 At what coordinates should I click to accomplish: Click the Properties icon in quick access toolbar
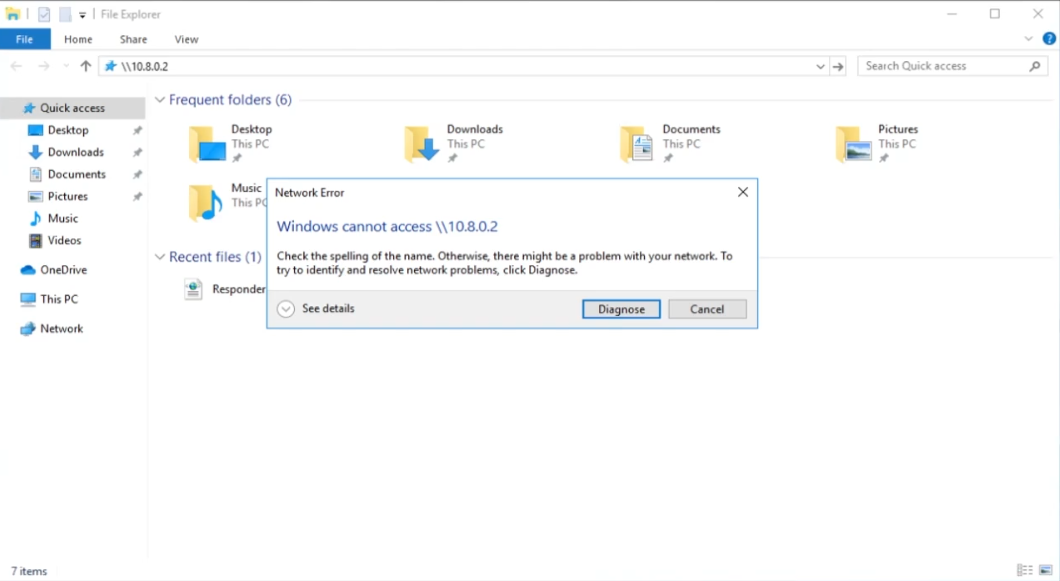pyautogui.click(x=44, y=14)
